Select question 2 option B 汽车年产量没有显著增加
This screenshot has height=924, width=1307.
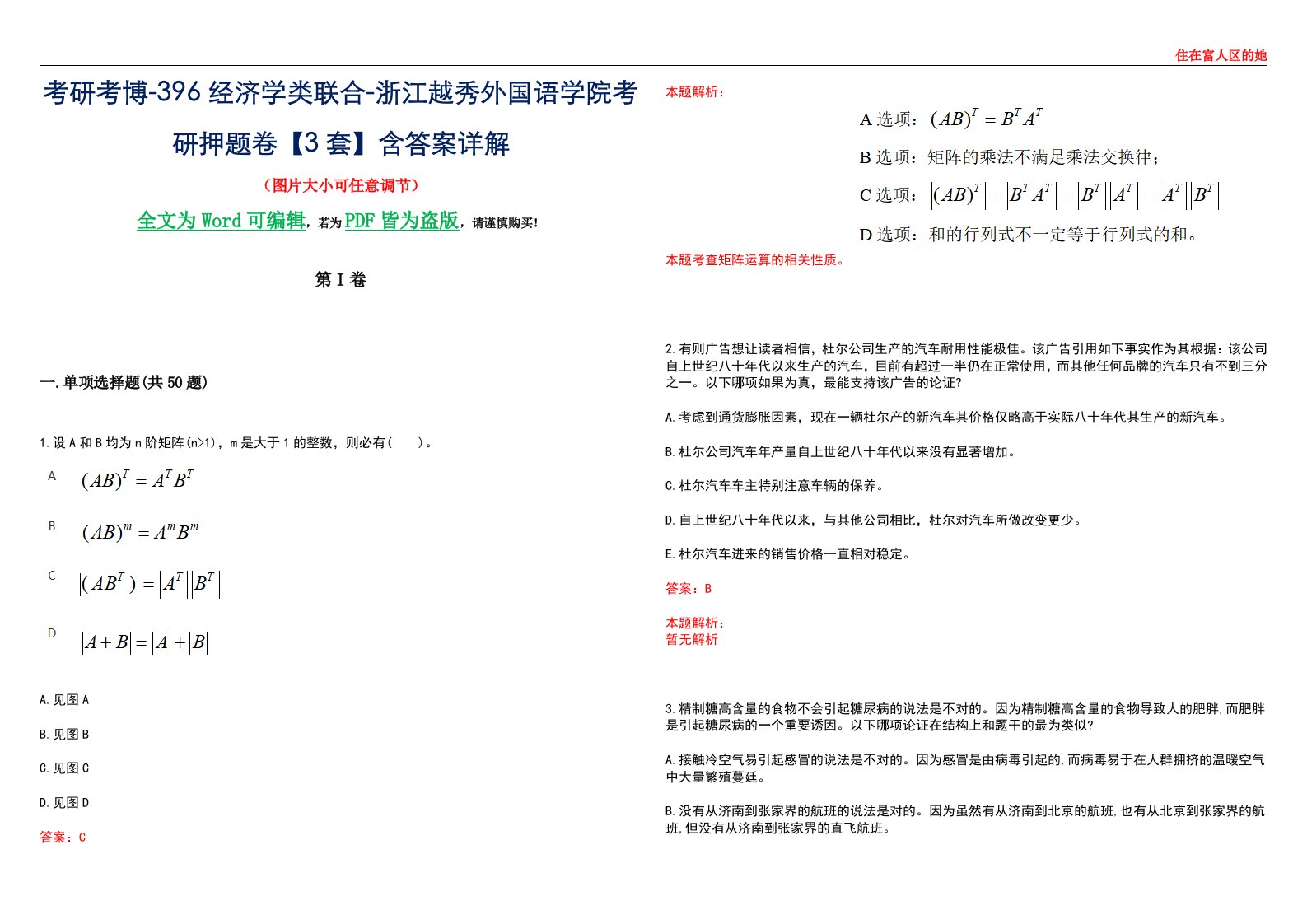pos(842,452)
